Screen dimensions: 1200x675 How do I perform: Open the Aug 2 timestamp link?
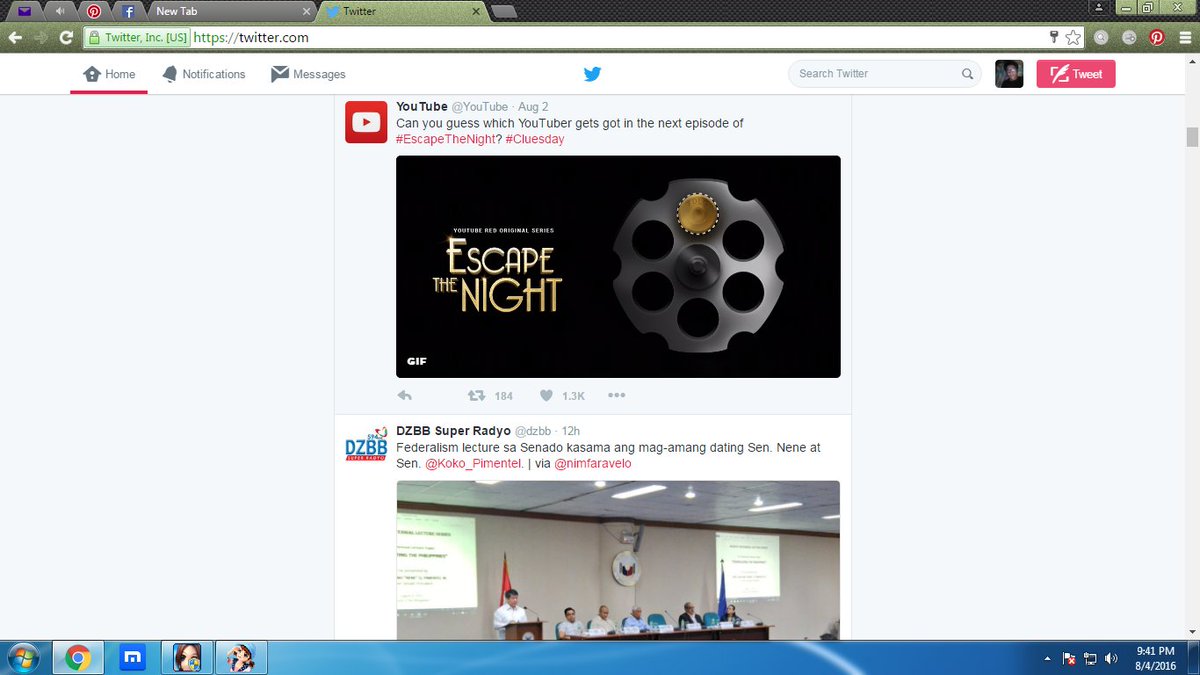[x=533, y=106]
